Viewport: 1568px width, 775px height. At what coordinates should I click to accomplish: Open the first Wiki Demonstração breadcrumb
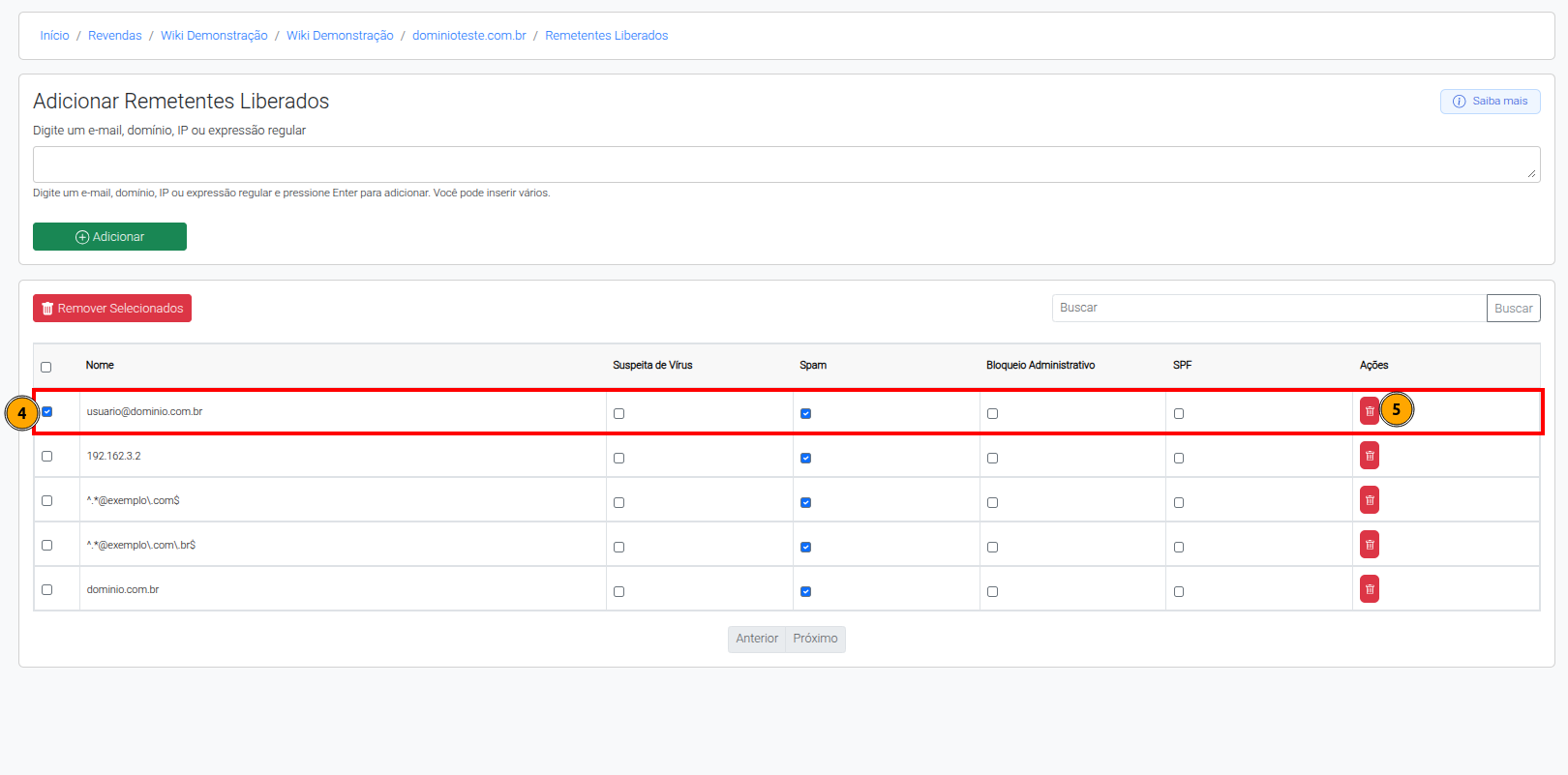coord(214,36)
